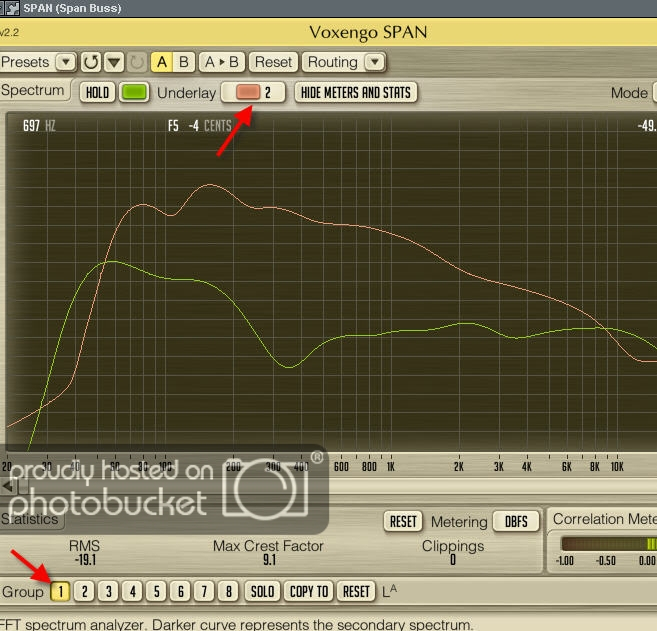
Task: Select Group 7 button
Action: [x=204, y=592]
